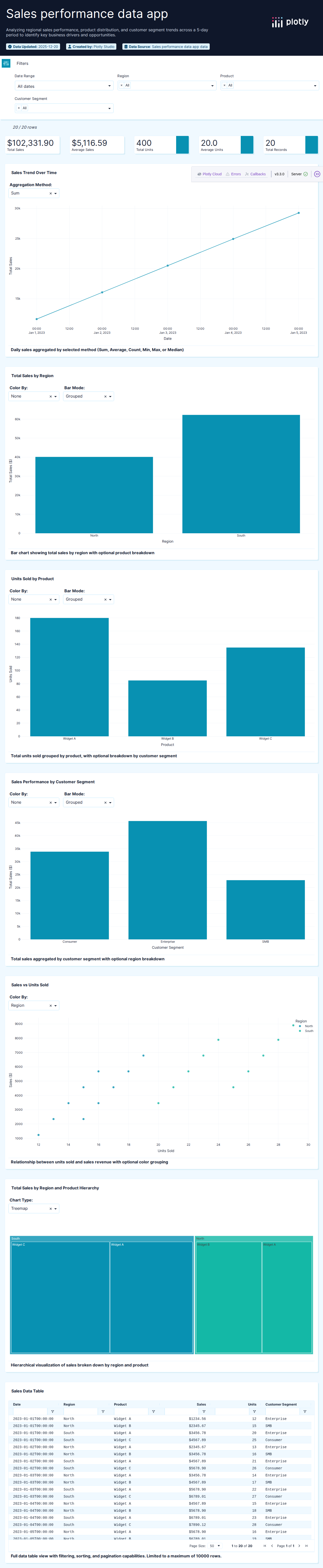Click the v3.3.0 version label
323x1568 pixels.
pos(279,174)
